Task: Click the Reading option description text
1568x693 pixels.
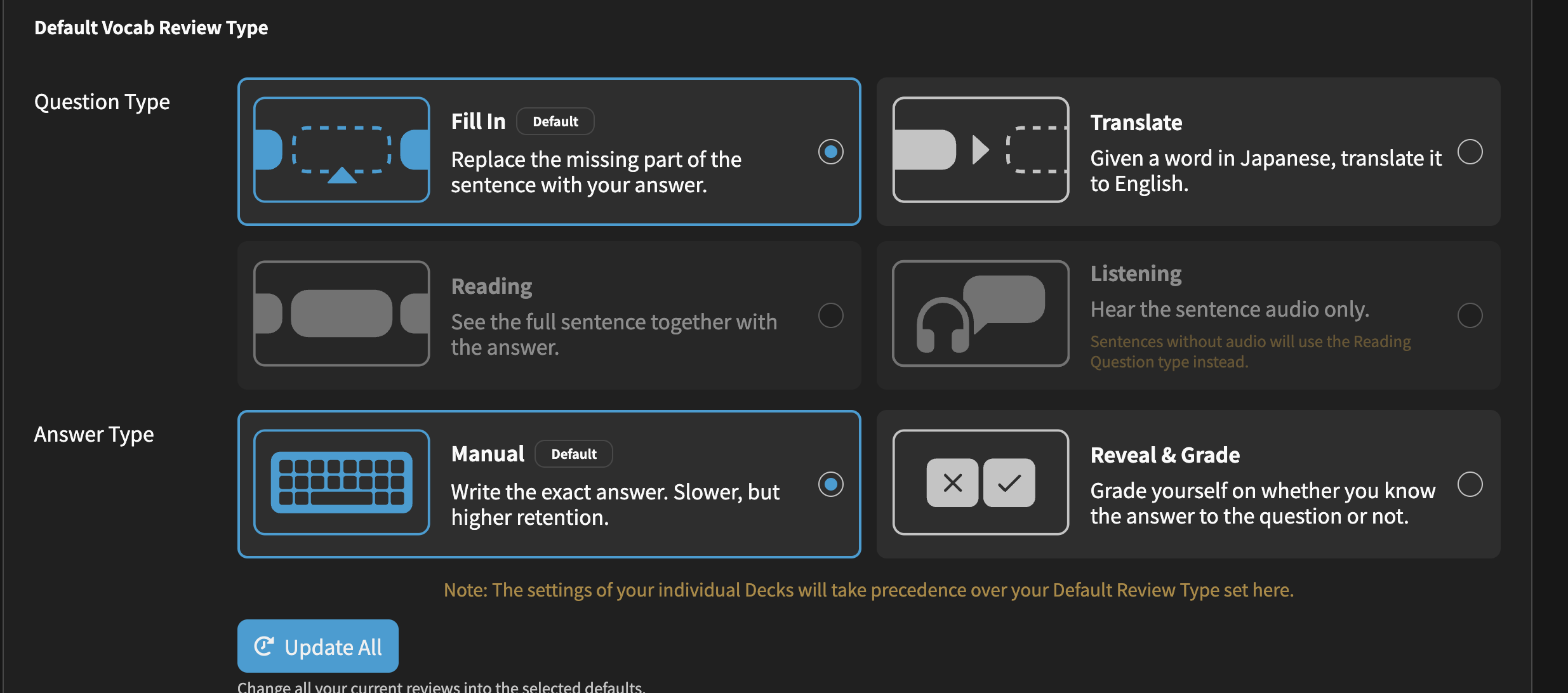Action: click(x=613, y=334)
